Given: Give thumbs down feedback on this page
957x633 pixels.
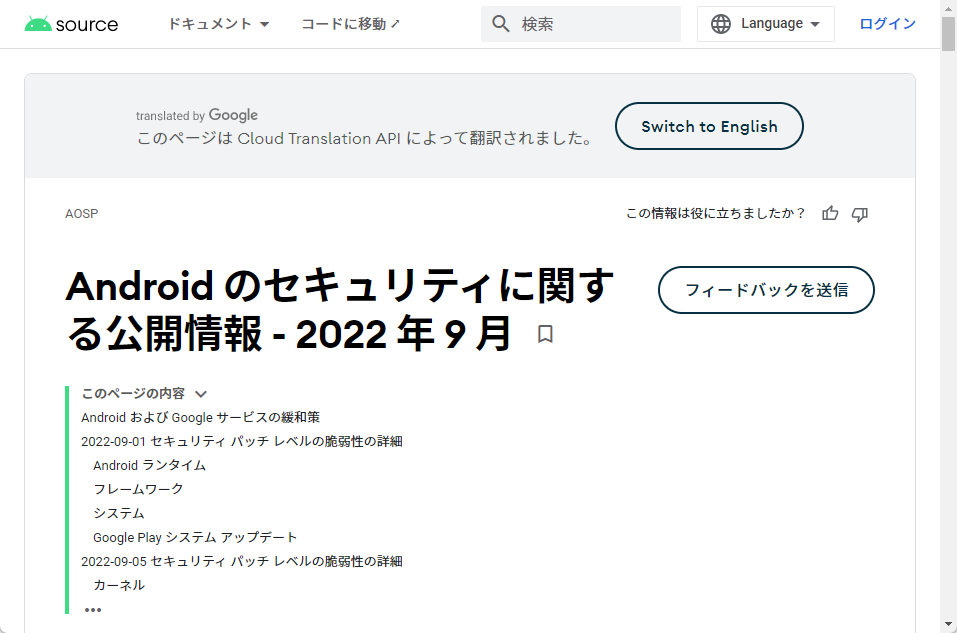Looking at the screenshot, I should point(859,213).
